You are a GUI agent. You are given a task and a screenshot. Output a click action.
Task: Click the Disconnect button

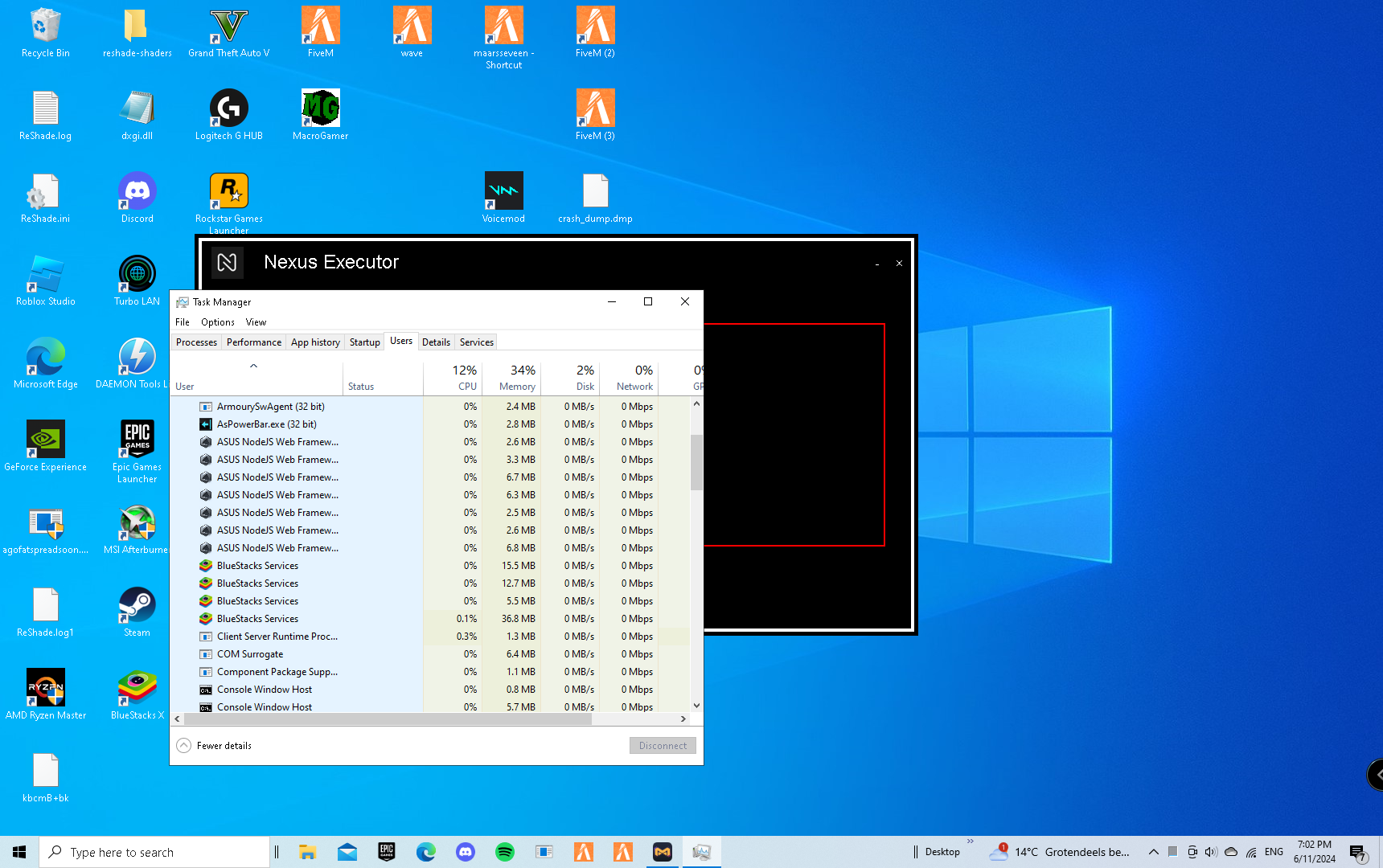tap(663, 746)
